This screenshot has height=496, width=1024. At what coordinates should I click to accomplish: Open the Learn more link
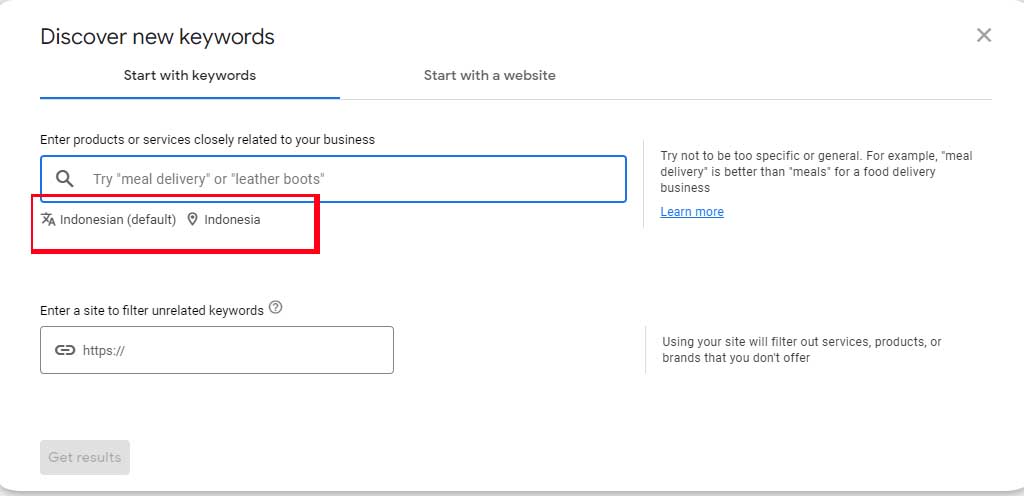pos(692,211)
